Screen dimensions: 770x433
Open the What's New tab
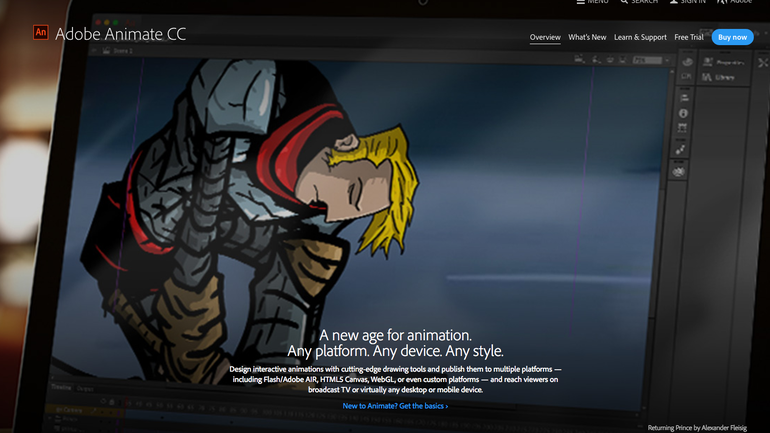[x=587, y=37]
